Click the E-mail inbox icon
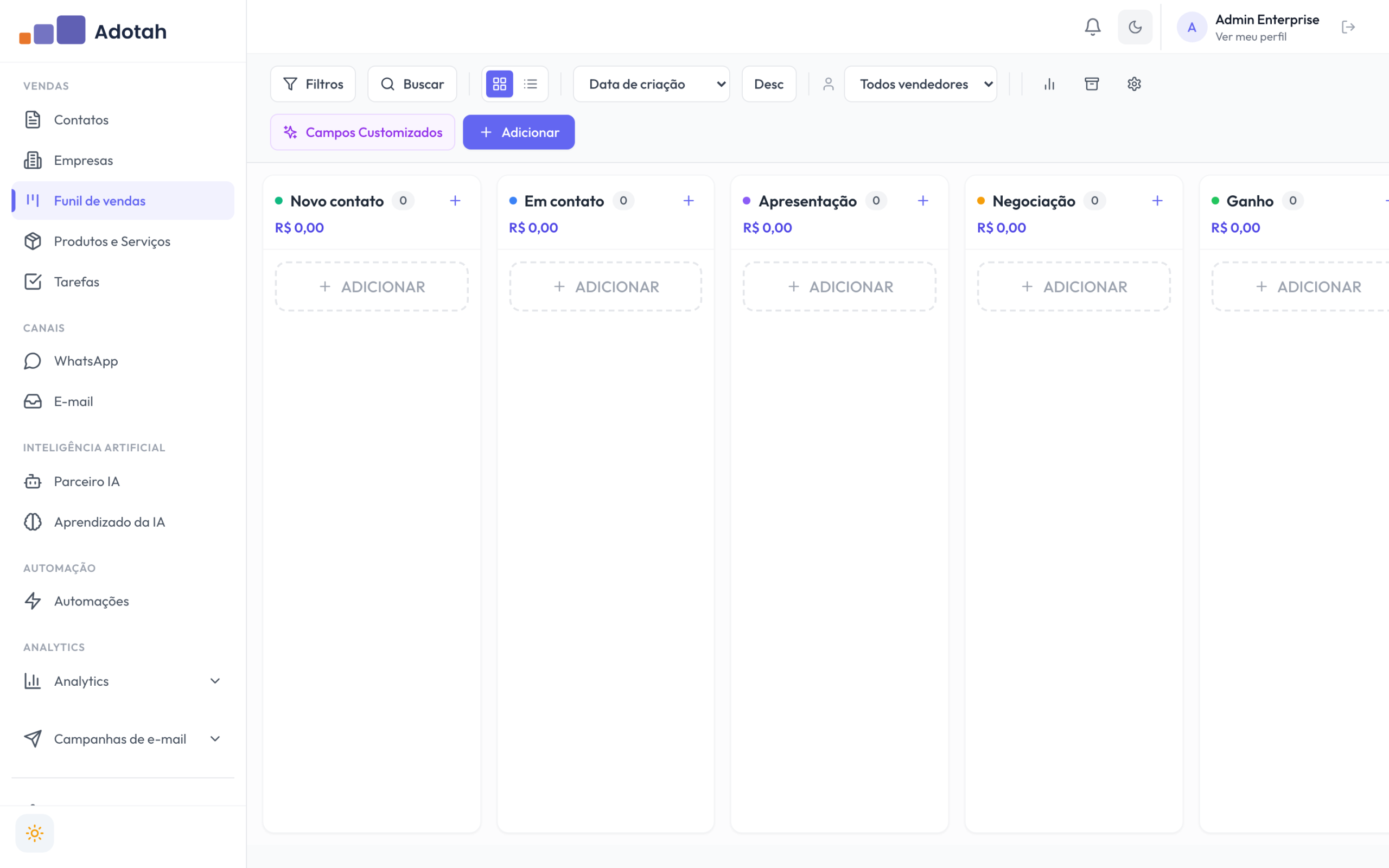This screenshot has height=868, width=1389. click(x=33, y=401)
